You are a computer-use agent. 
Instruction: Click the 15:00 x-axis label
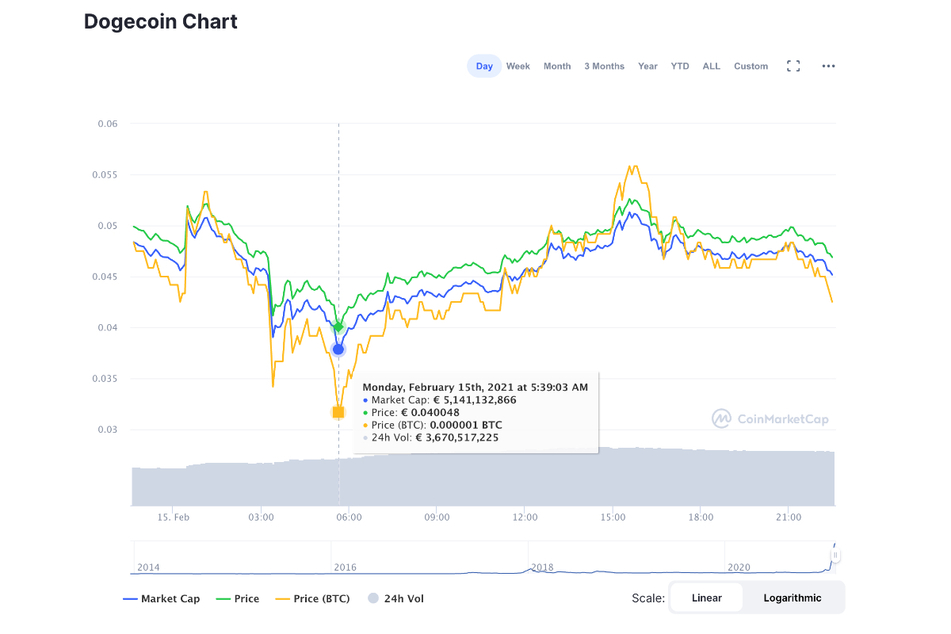[x=613, y=518]
